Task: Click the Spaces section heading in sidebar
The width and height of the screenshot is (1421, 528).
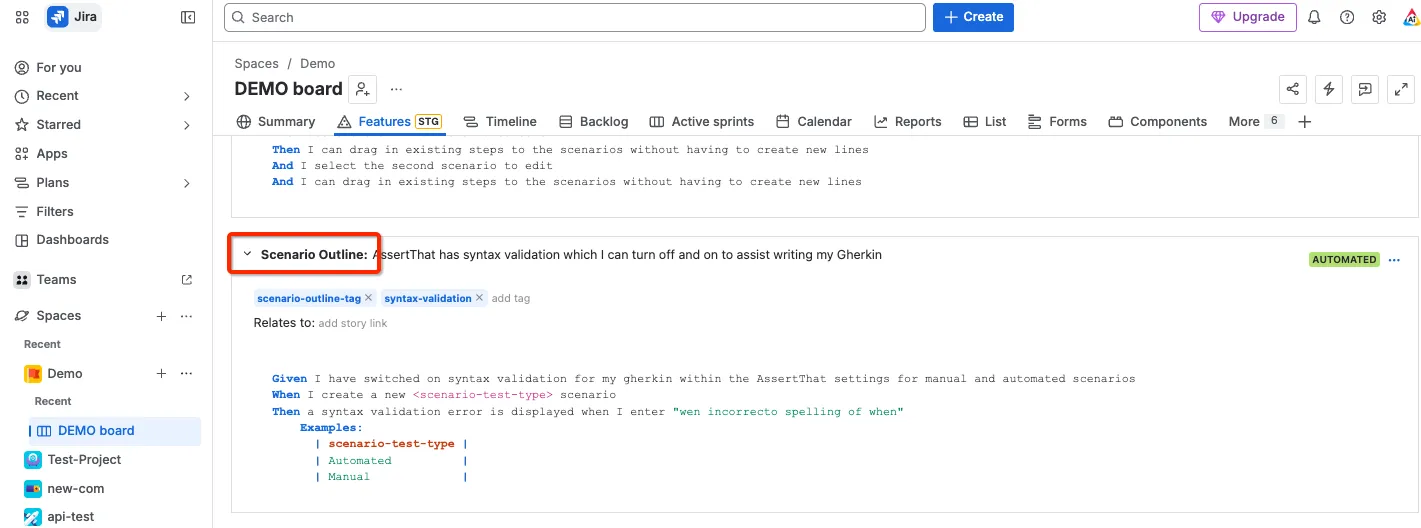Action: click(x=59, y=316)
